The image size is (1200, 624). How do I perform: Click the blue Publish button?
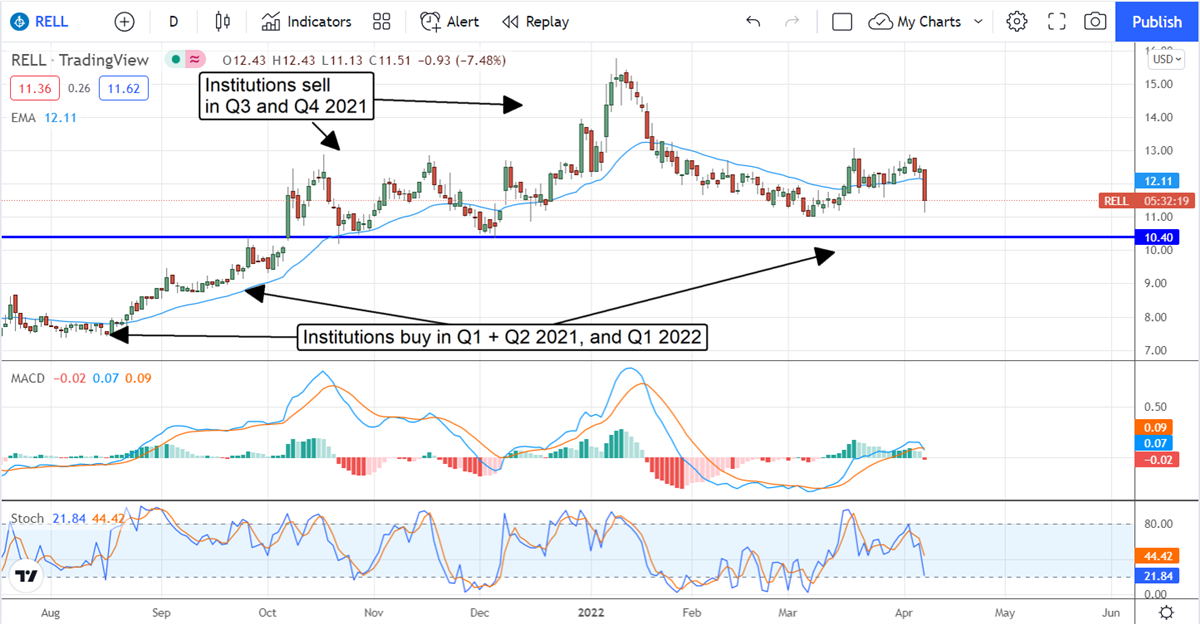click(1157, 21)
